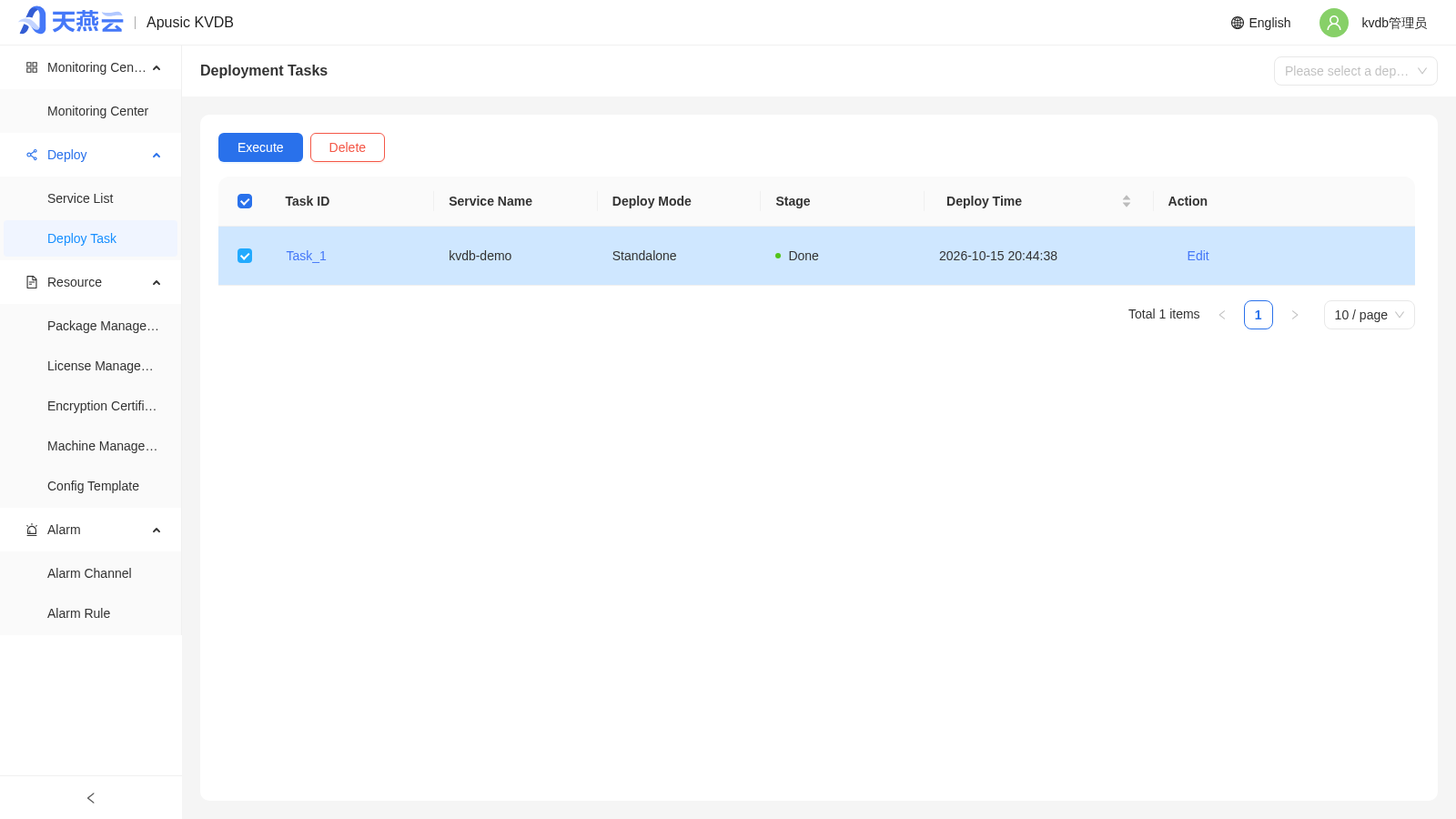
Task: Go to the previous page arrow
Action: coord(1222,315)
